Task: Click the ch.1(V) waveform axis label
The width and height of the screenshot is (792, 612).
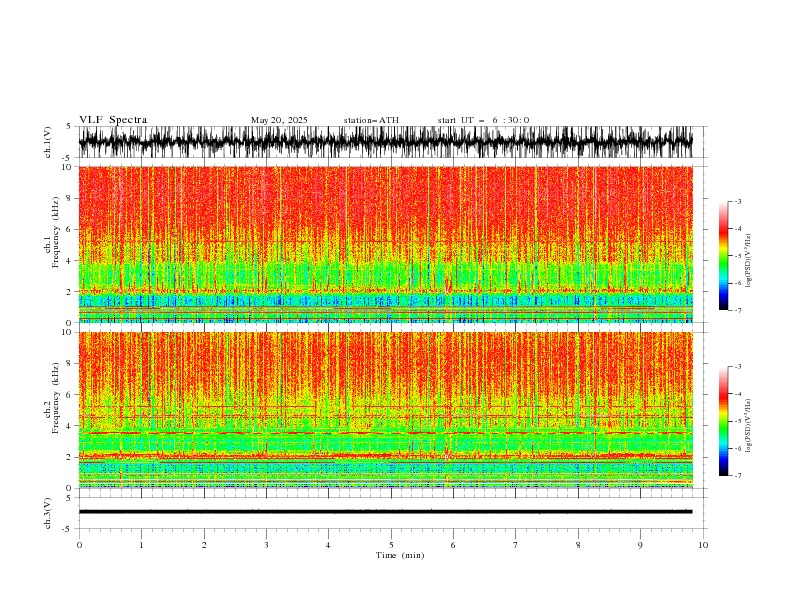Action: coord(48,142)
